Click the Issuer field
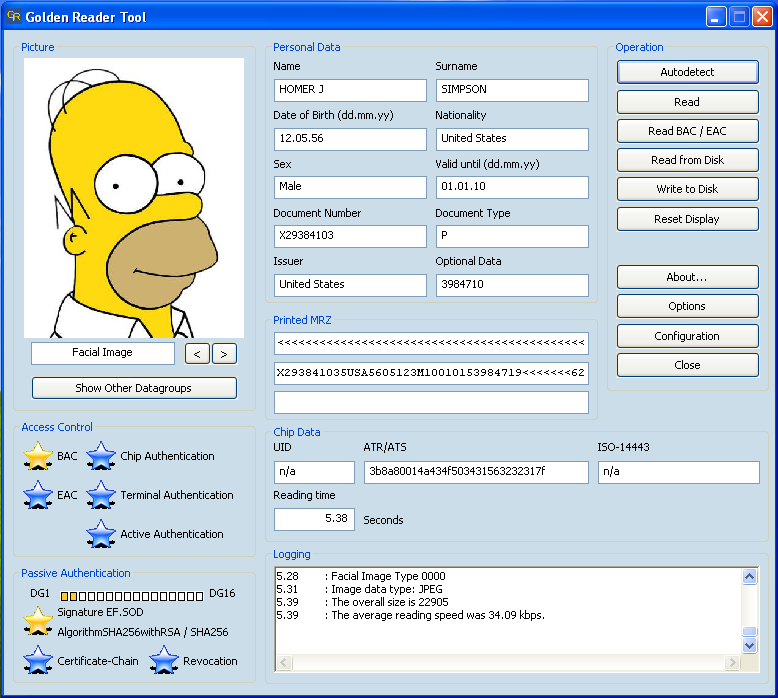Viewport: 778px width, 698px height. click(350, 285)
